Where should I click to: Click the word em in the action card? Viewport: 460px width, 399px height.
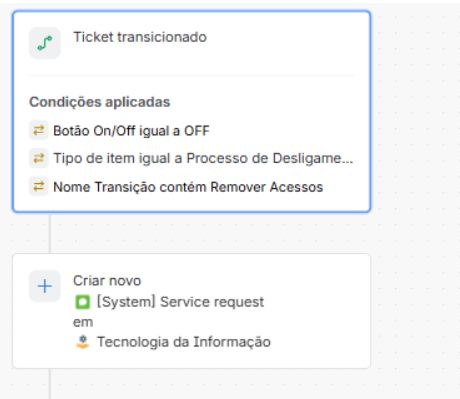tap(83, 322)
